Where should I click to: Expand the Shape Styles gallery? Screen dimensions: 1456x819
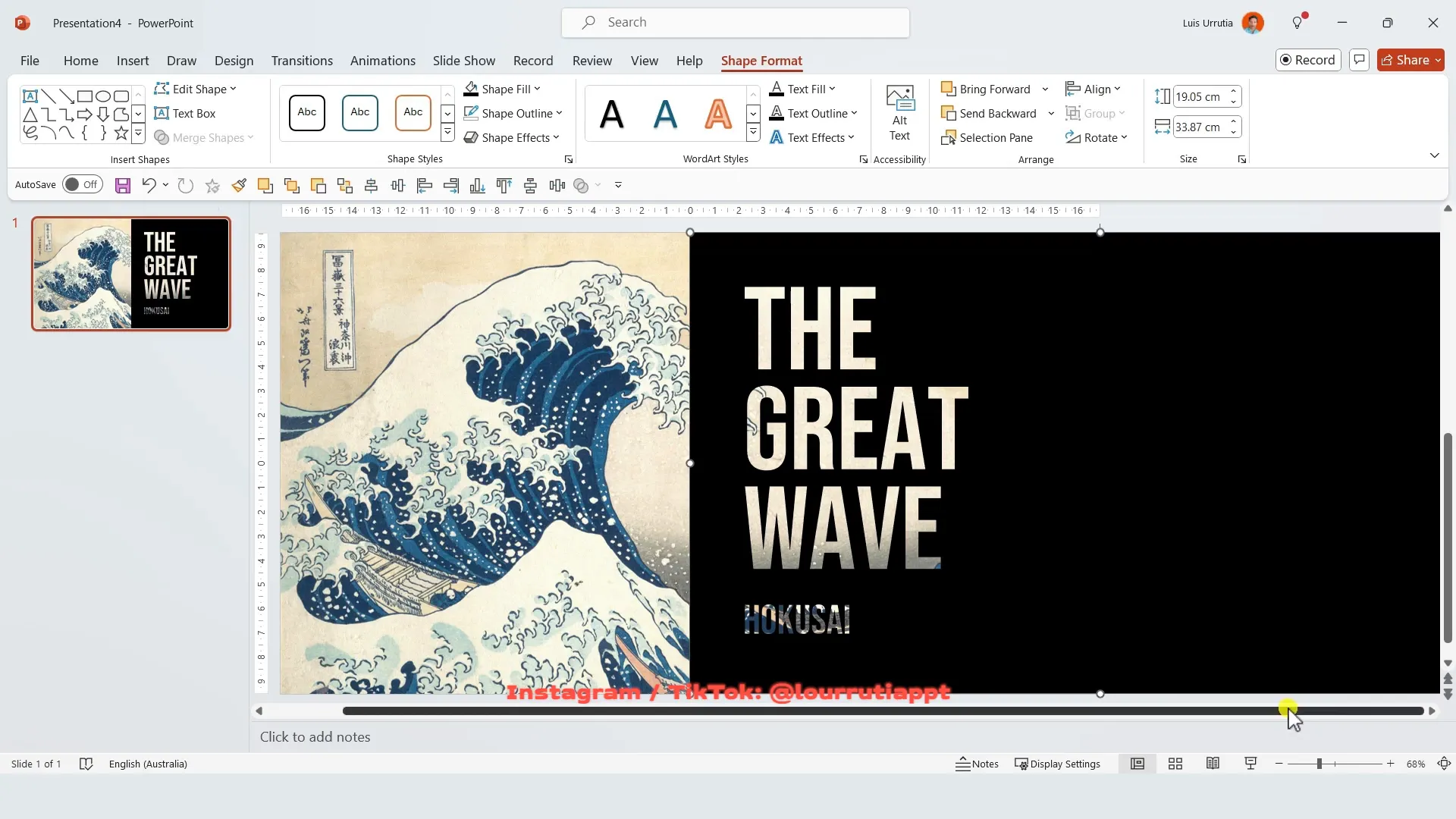pyautogui.click(x=447, y=133)
